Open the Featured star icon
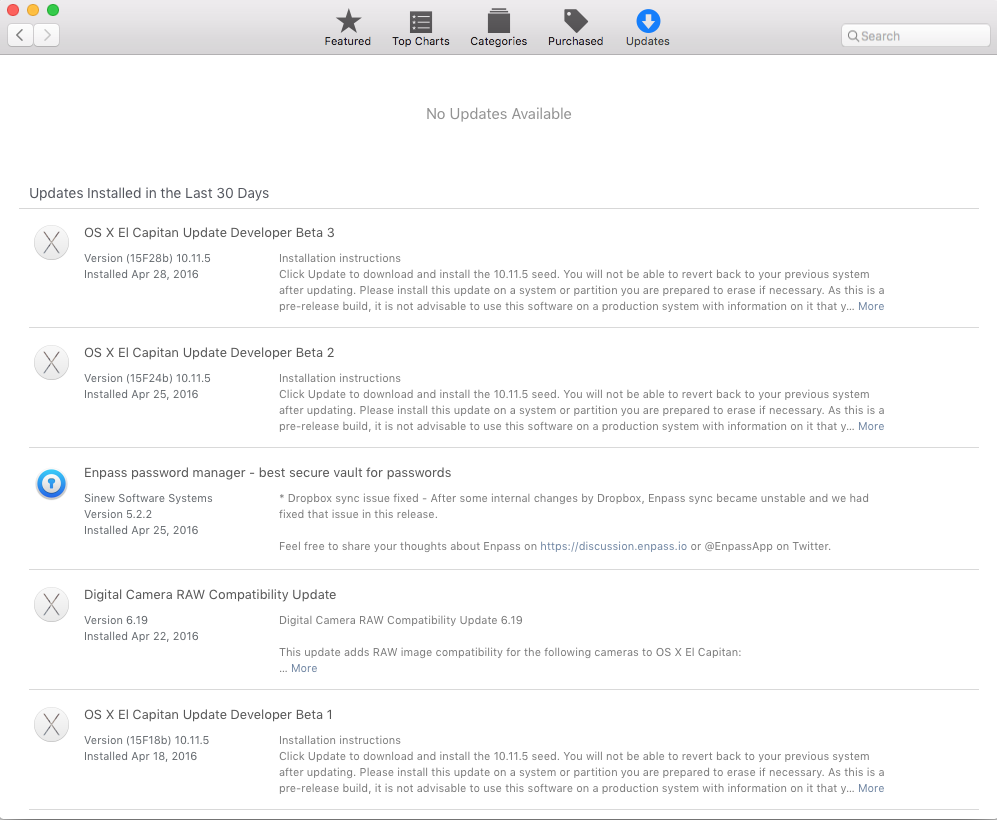The width and height of the screenshot is (997, 820). coord(348,21)
